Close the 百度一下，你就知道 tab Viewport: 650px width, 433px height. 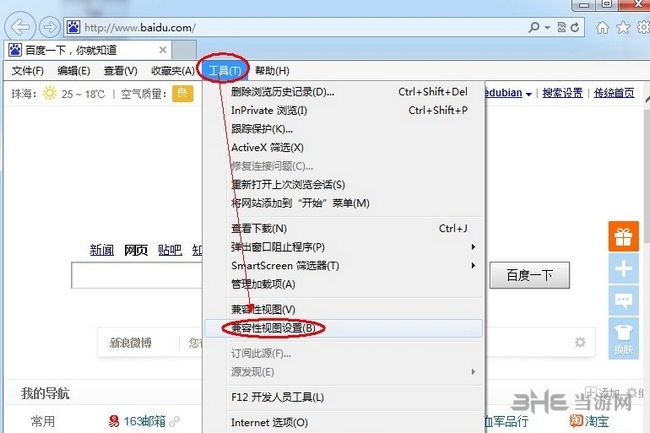(163, 50)
